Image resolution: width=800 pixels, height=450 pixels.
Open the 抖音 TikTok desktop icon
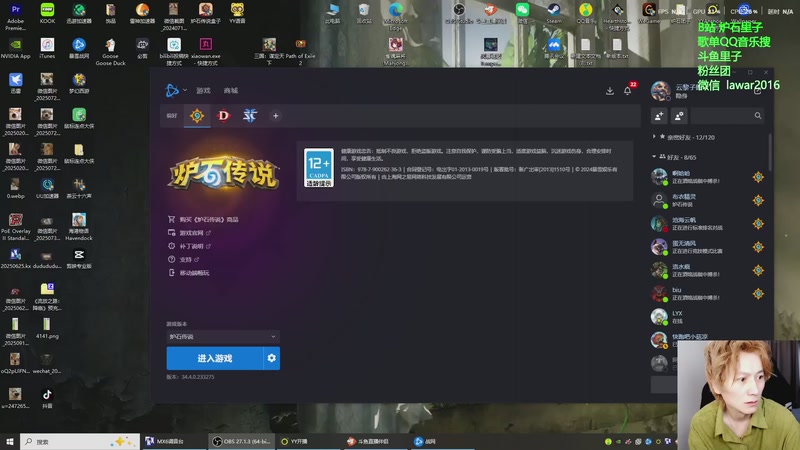click(x=47, y=398)
